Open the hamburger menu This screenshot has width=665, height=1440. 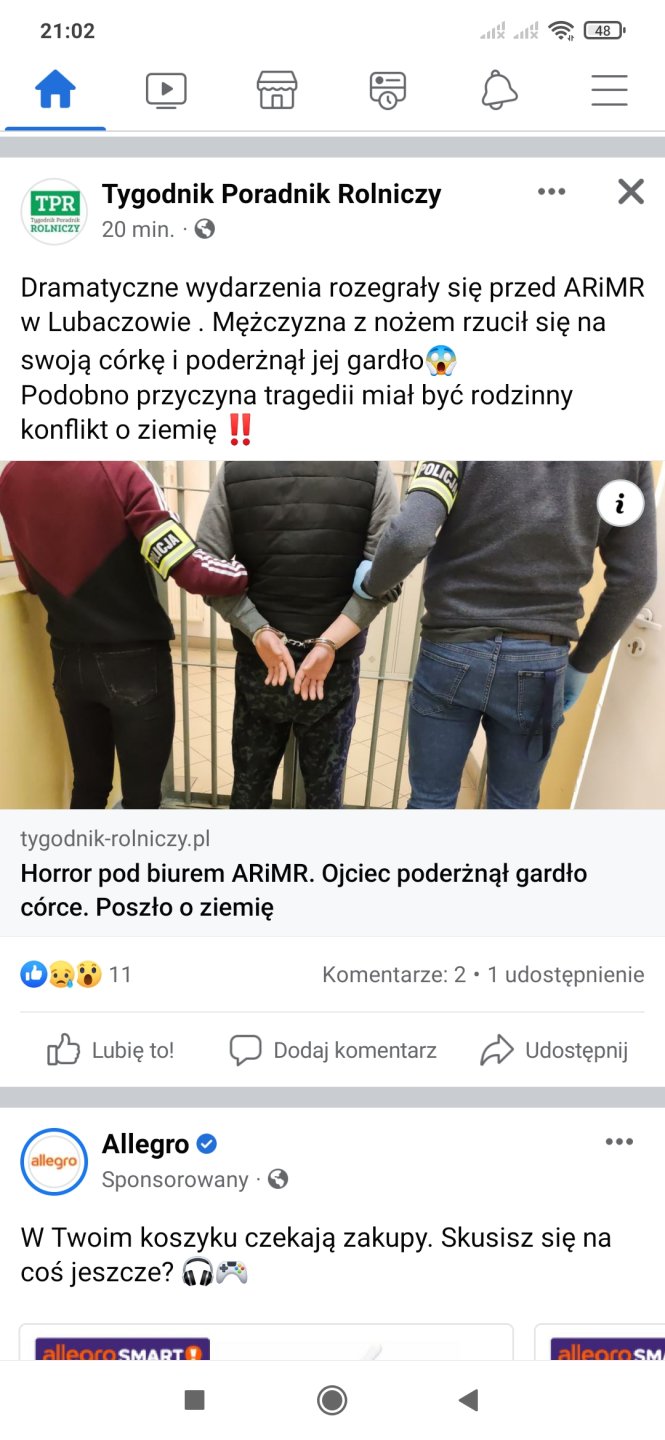tap(609, 91)
